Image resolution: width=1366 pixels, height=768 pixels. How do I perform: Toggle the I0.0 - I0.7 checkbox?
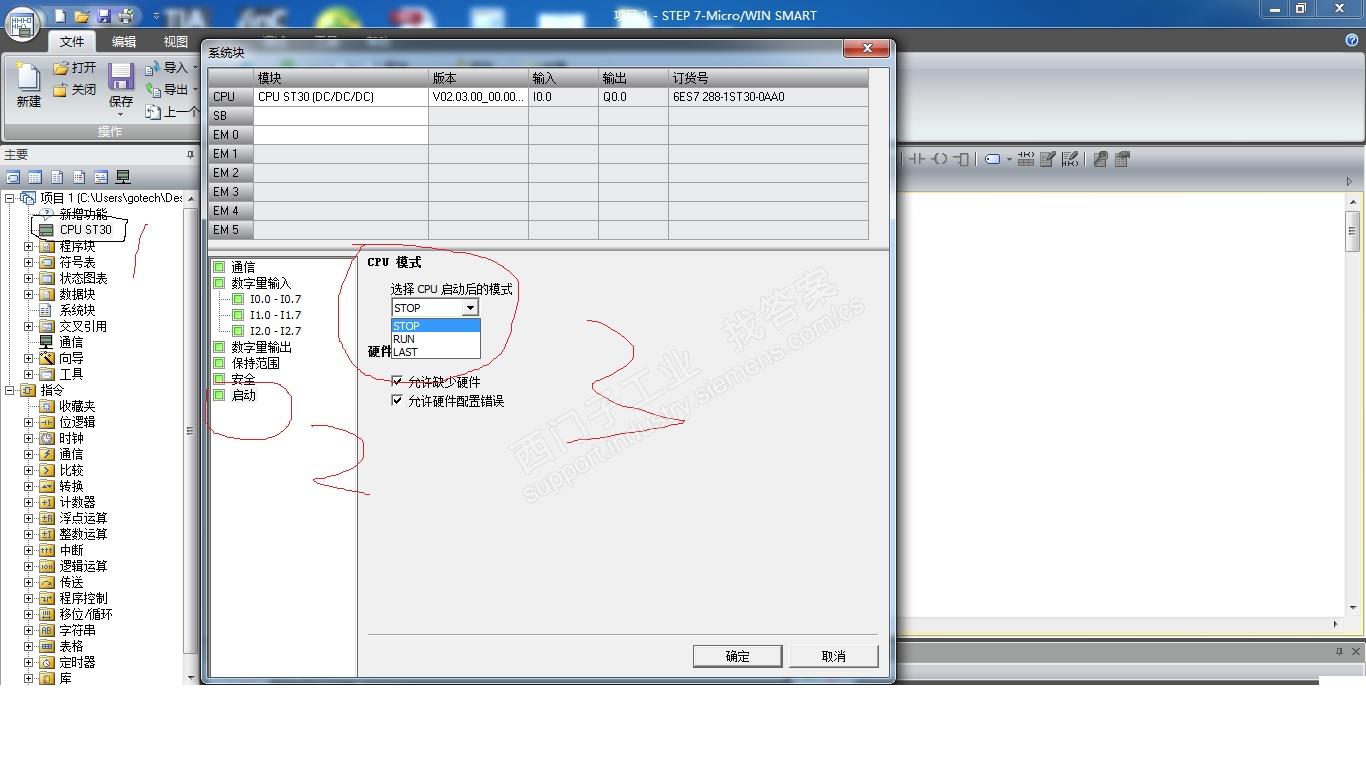click(238, 299)
